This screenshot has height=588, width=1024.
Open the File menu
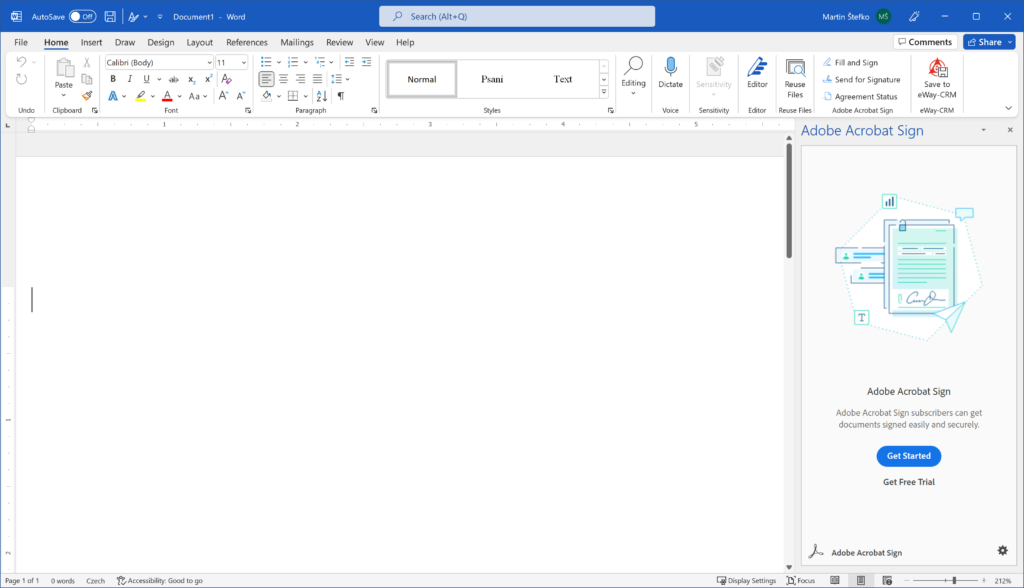[x=21, y=42]
